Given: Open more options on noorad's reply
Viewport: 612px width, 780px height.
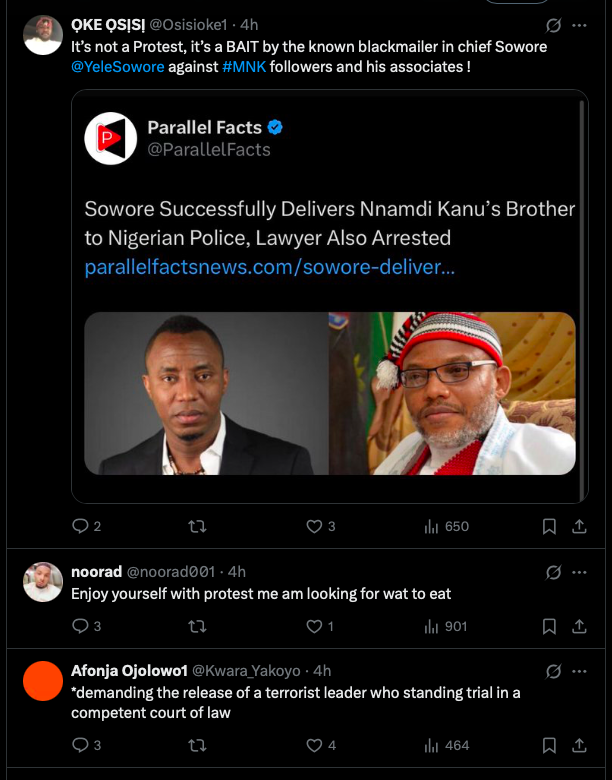Looking at the screenshot, I should pos(580,572).
